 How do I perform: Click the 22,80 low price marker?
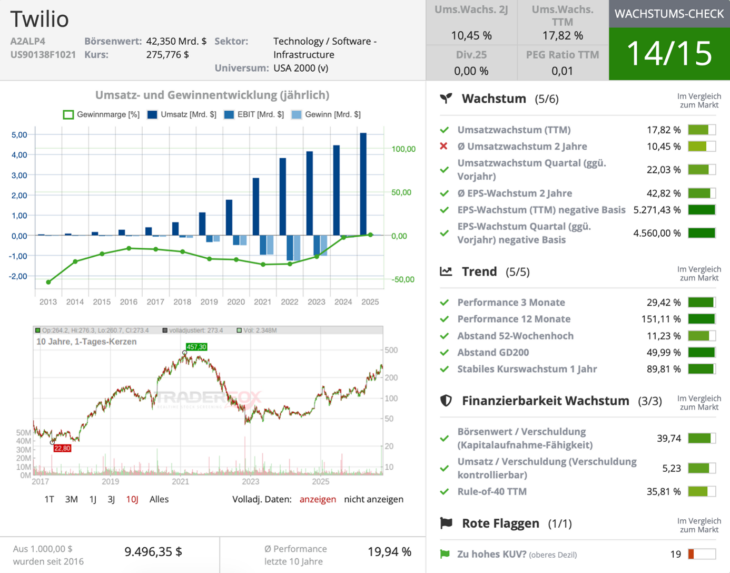tap(62, 448)
